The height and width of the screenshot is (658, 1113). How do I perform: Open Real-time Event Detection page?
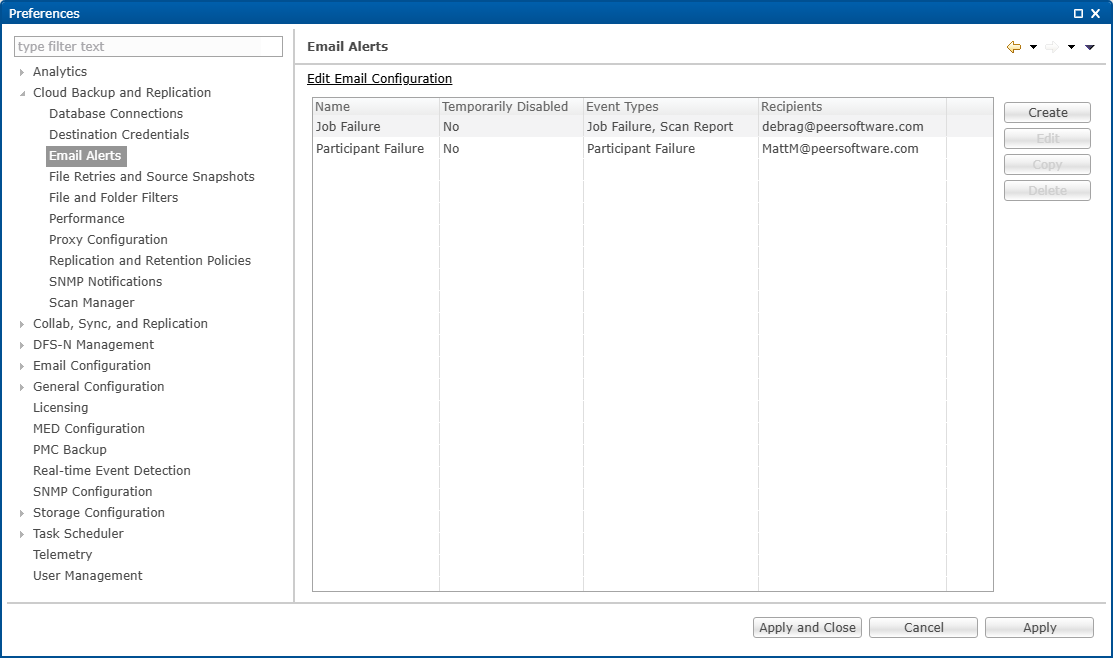click(x=111, y=471)
